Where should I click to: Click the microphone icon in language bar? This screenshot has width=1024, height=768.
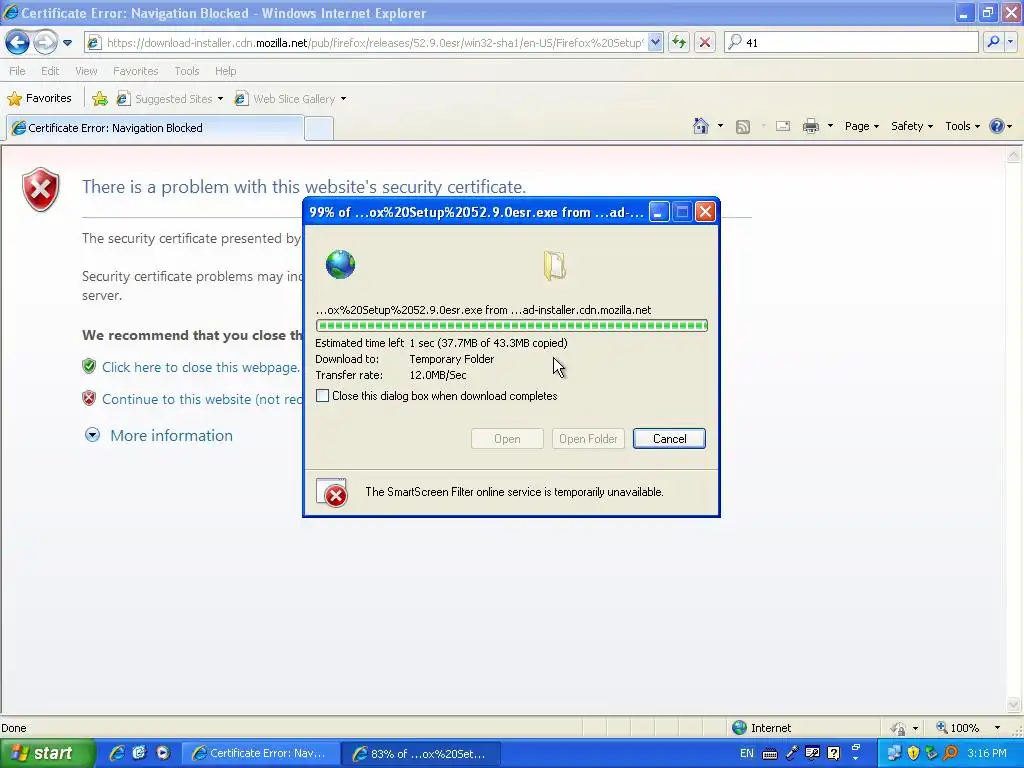792,754
